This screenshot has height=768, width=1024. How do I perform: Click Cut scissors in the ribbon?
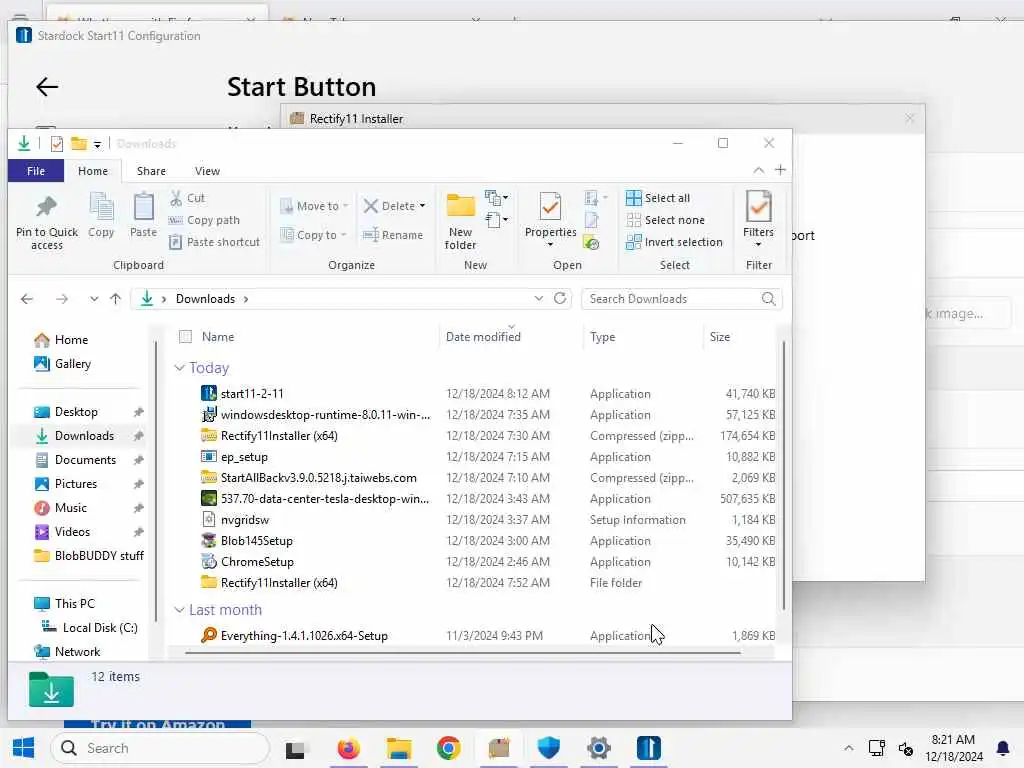187,198
